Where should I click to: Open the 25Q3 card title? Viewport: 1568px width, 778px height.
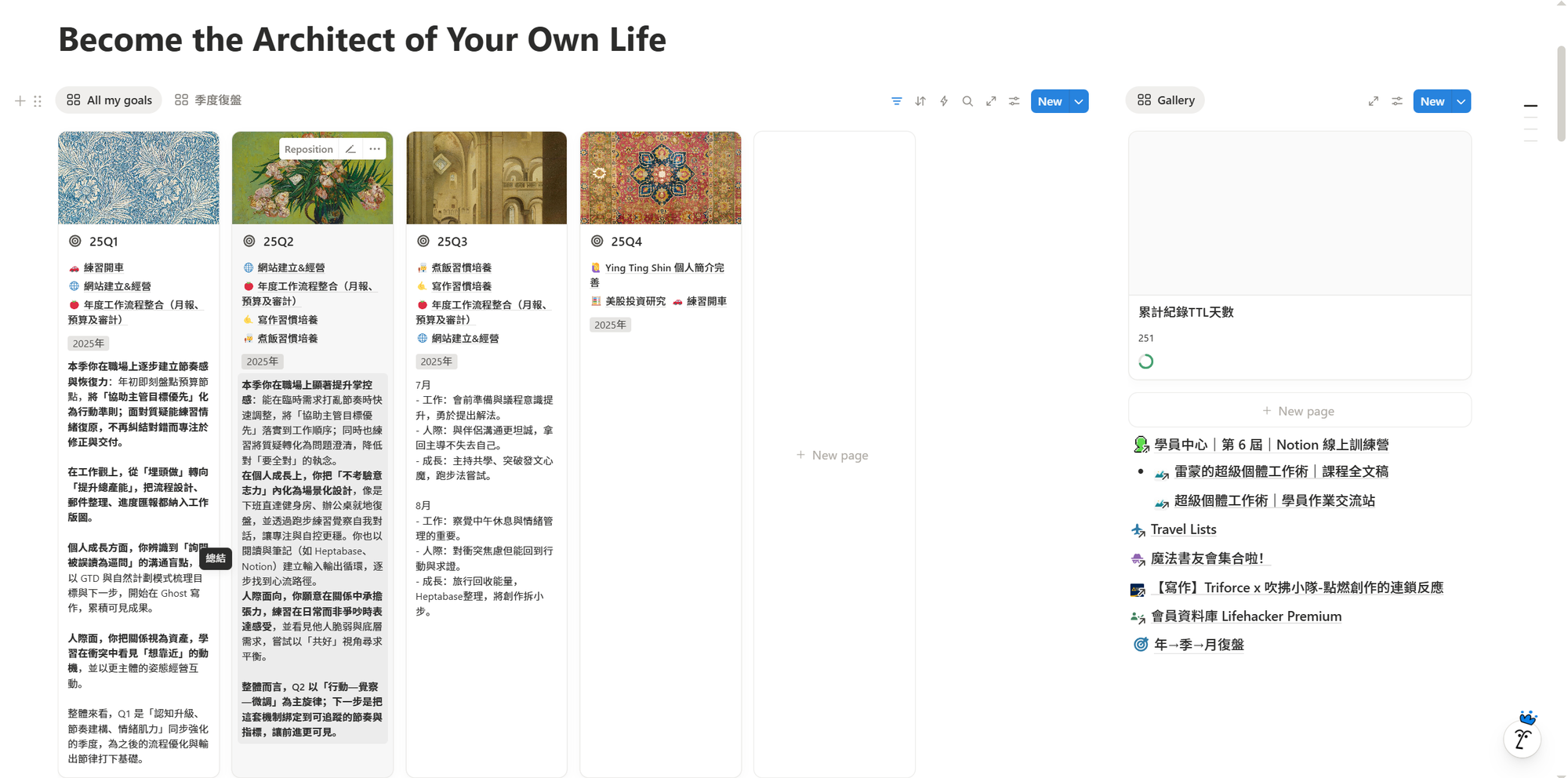coord(452,242)
